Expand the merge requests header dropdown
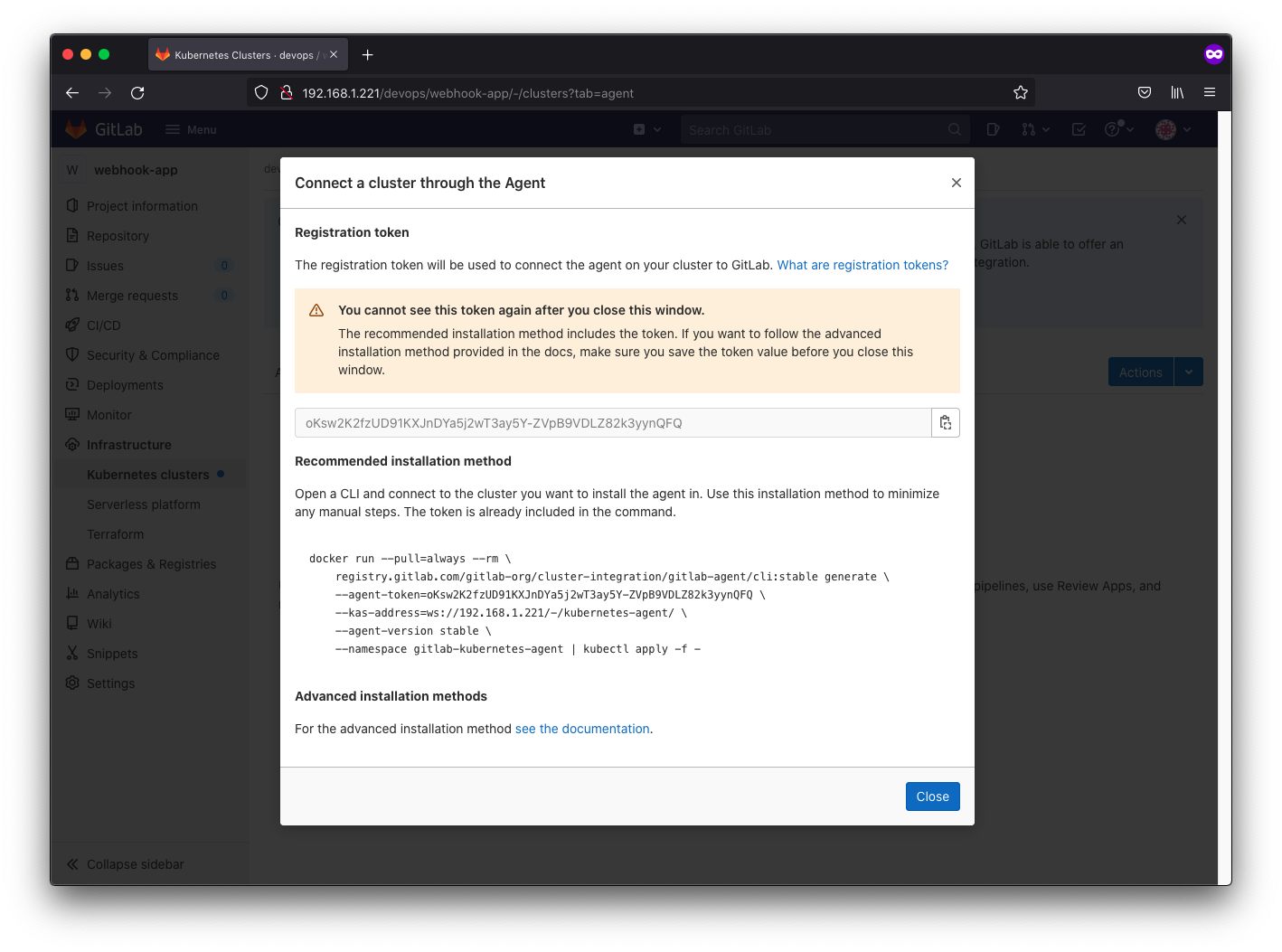 1035,130
